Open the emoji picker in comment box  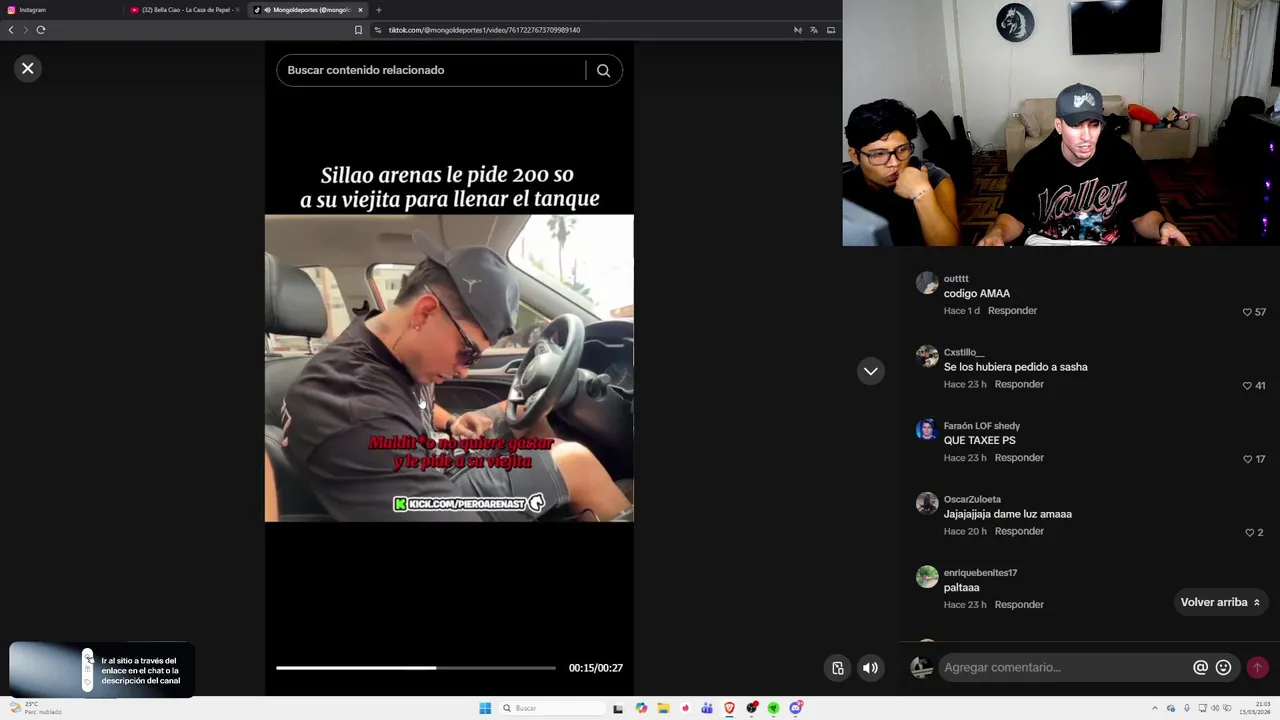(1223, 668)
